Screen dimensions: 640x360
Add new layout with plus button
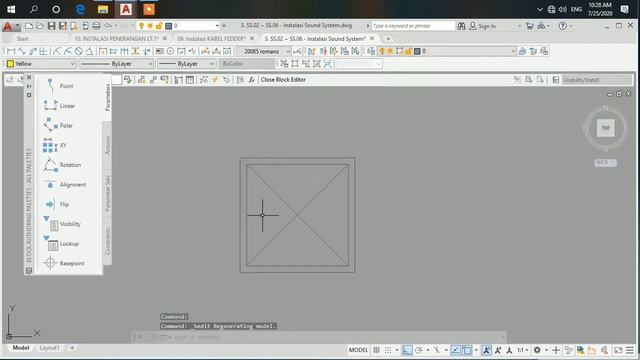(x=72, y=348)
